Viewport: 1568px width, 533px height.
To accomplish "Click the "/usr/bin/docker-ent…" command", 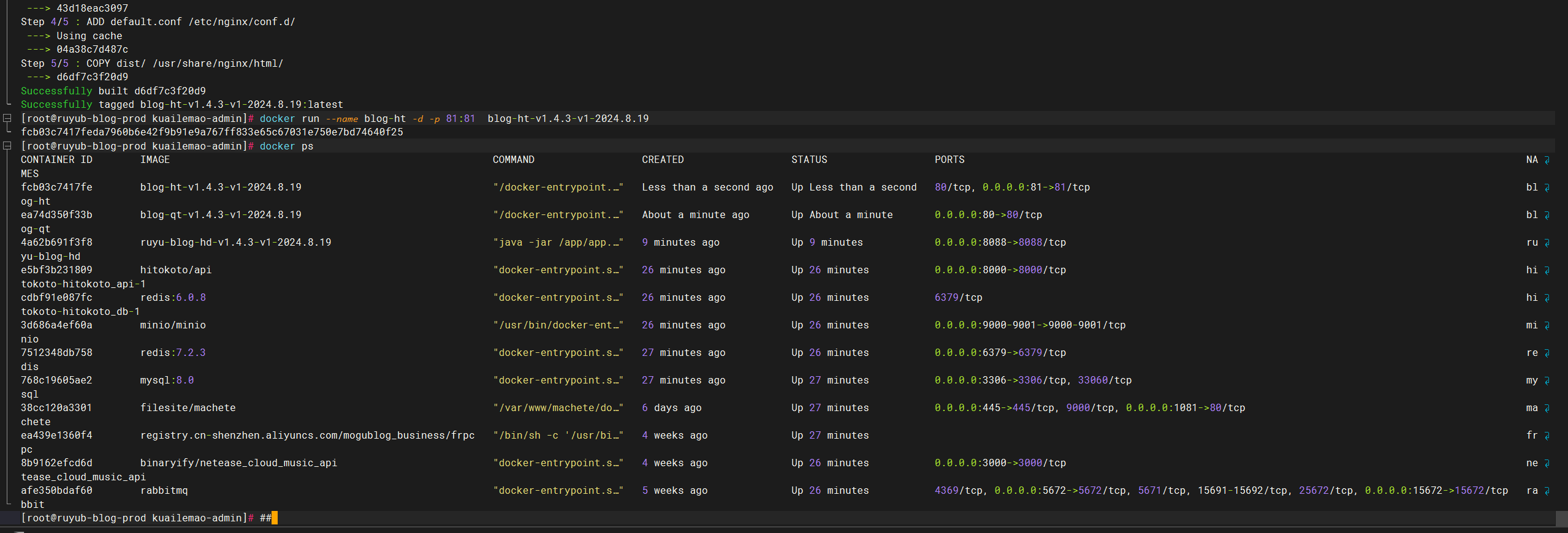I will (x=558, y=325).
